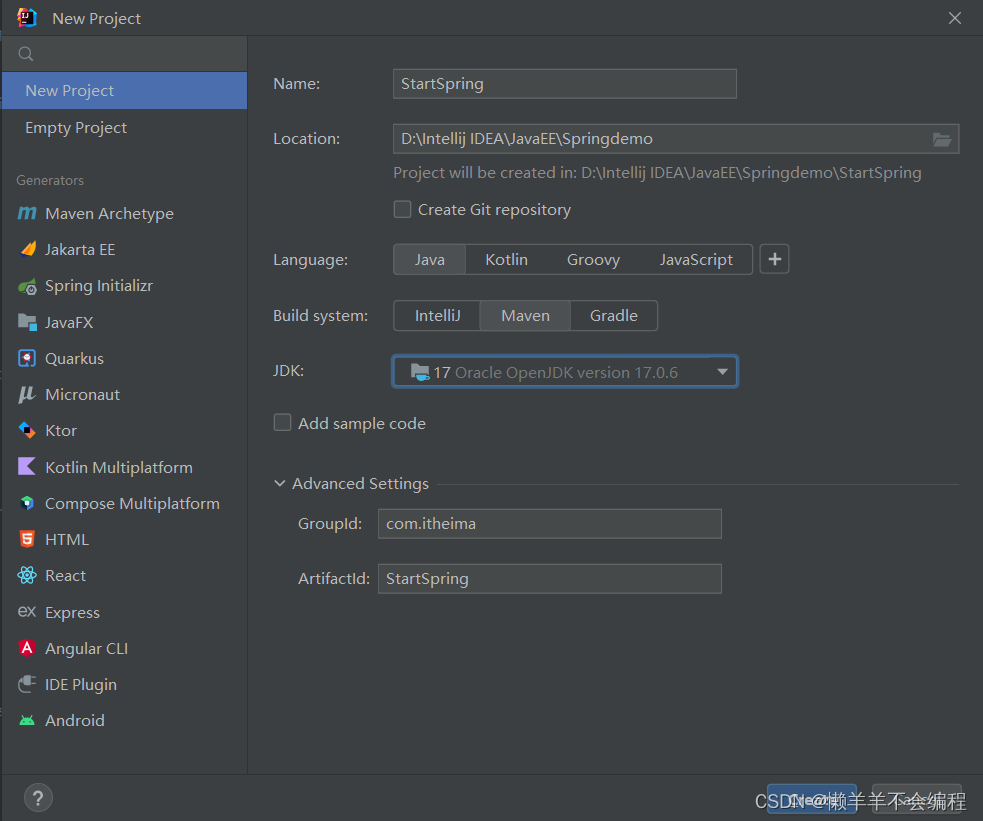Open help with the question mark
The height and width of the screenshot is (821, 983).
38,798
